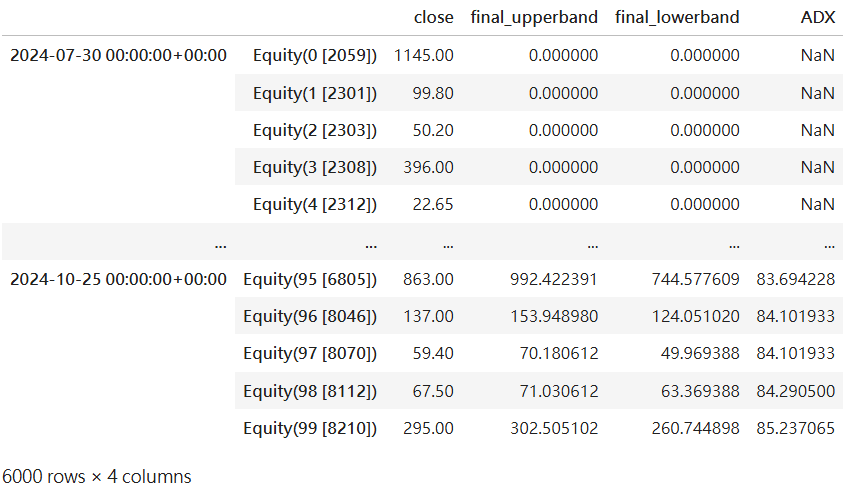
Task: Select the upperband value 992.422391
Action: pyautogui.click(x=553, y=279)
